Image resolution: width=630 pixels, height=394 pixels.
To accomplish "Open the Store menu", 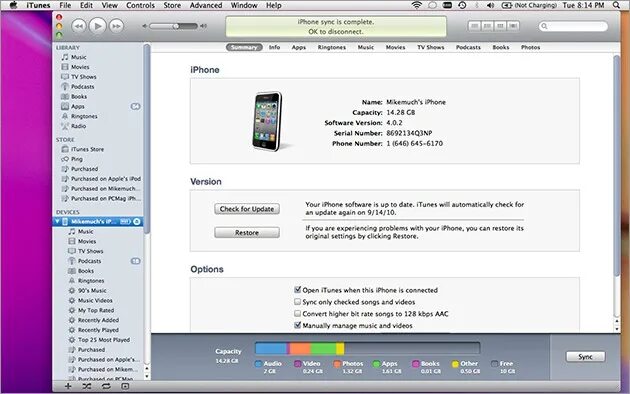I will click(x=172, y=5).
